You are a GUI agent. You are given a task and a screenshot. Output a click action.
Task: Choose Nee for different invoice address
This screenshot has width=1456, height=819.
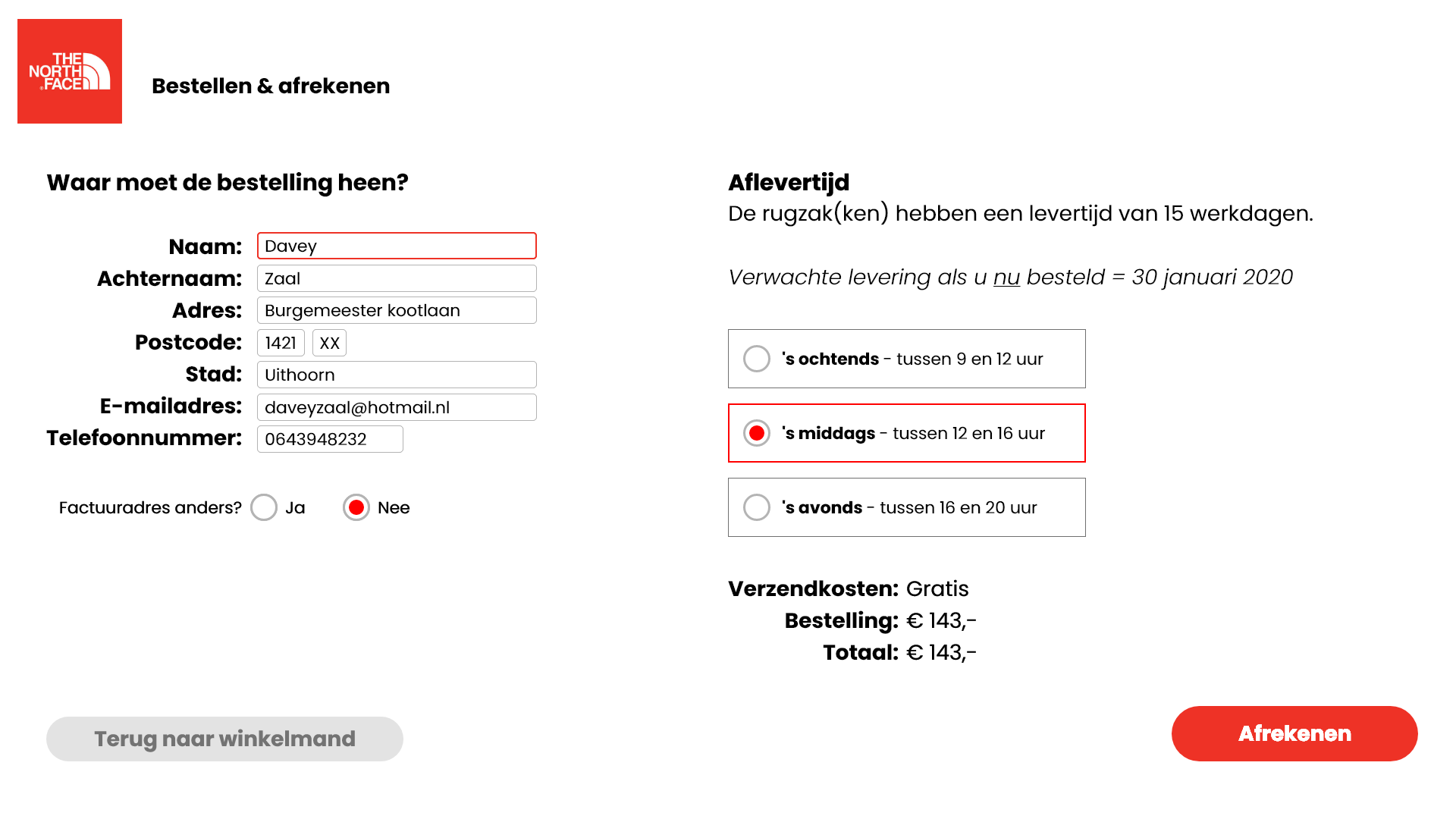pos(356,507)
